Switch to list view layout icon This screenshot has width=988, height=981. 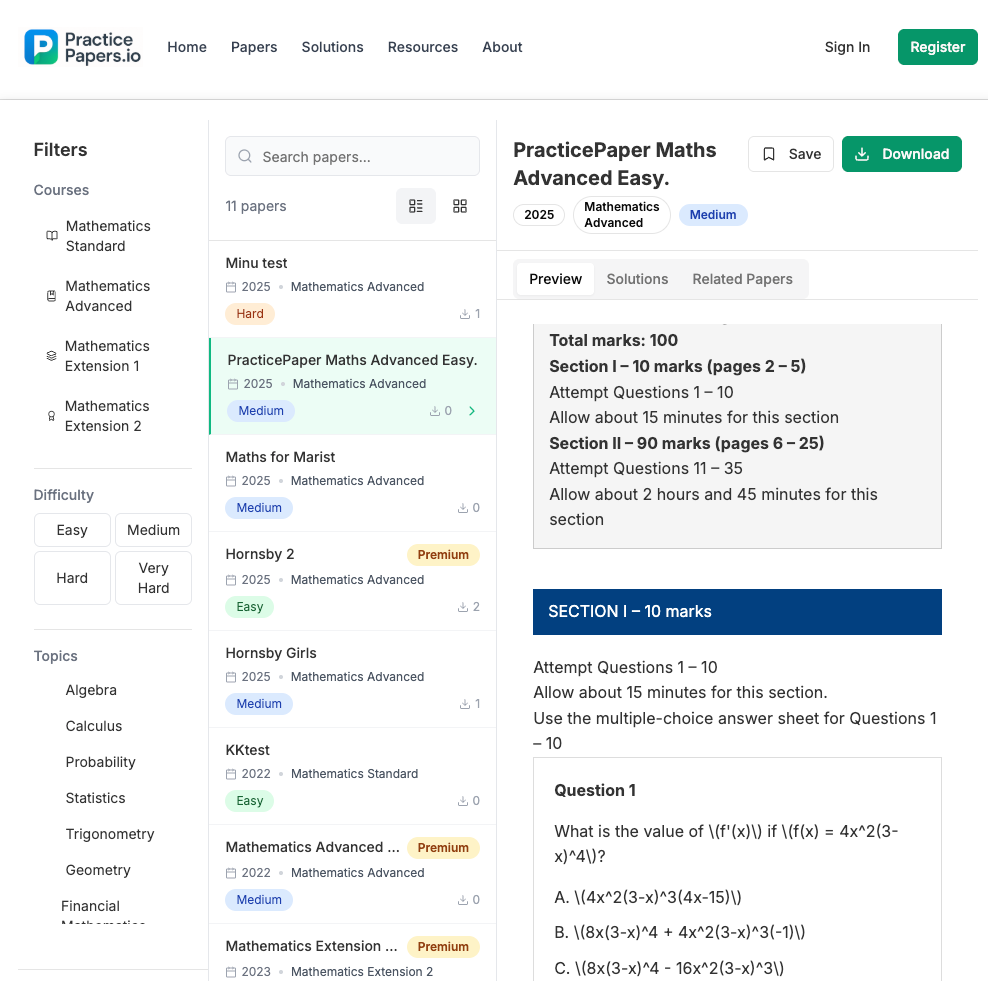coord(416,206)
